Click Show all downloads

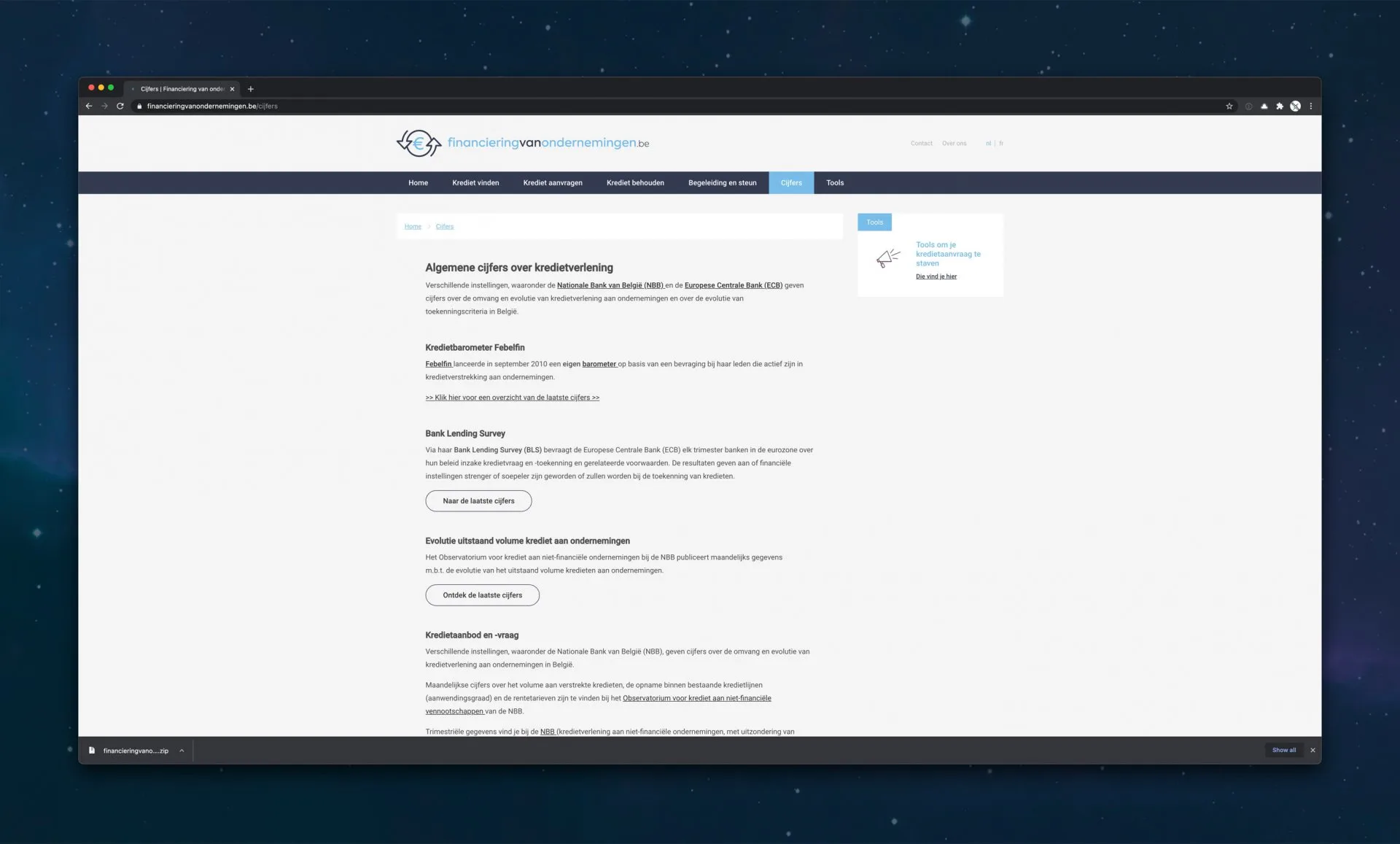(1284, 750)
